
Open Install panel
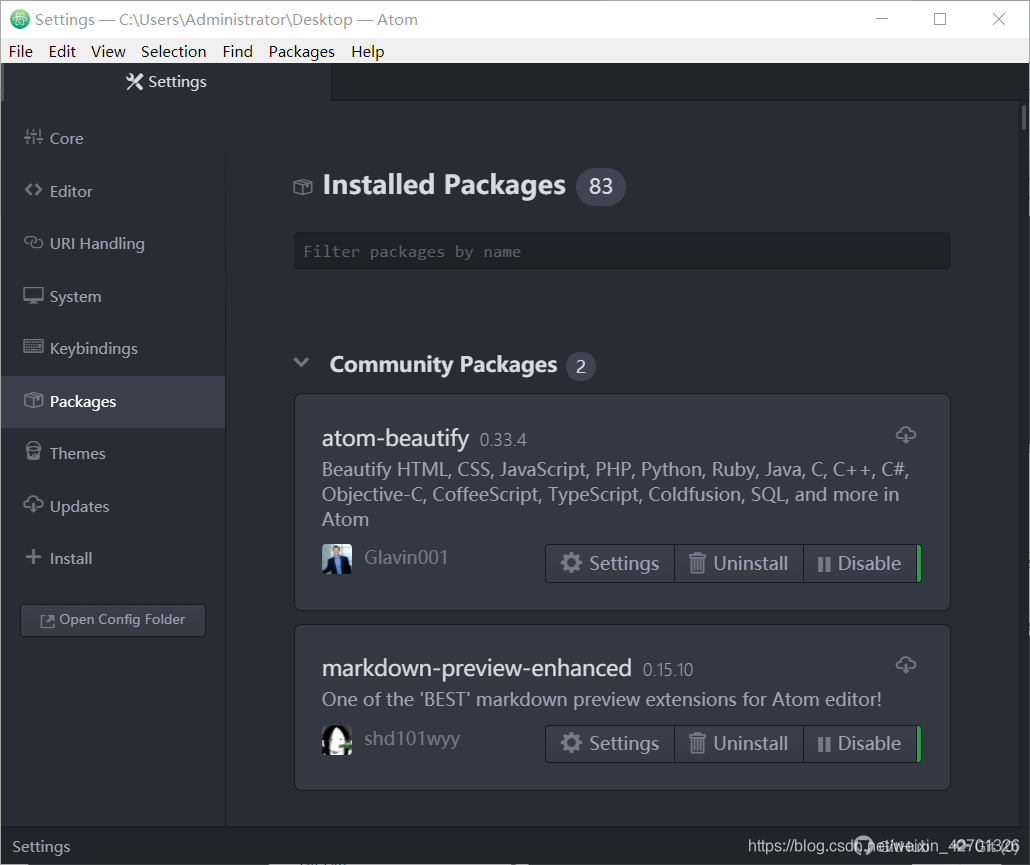point(113,558)
